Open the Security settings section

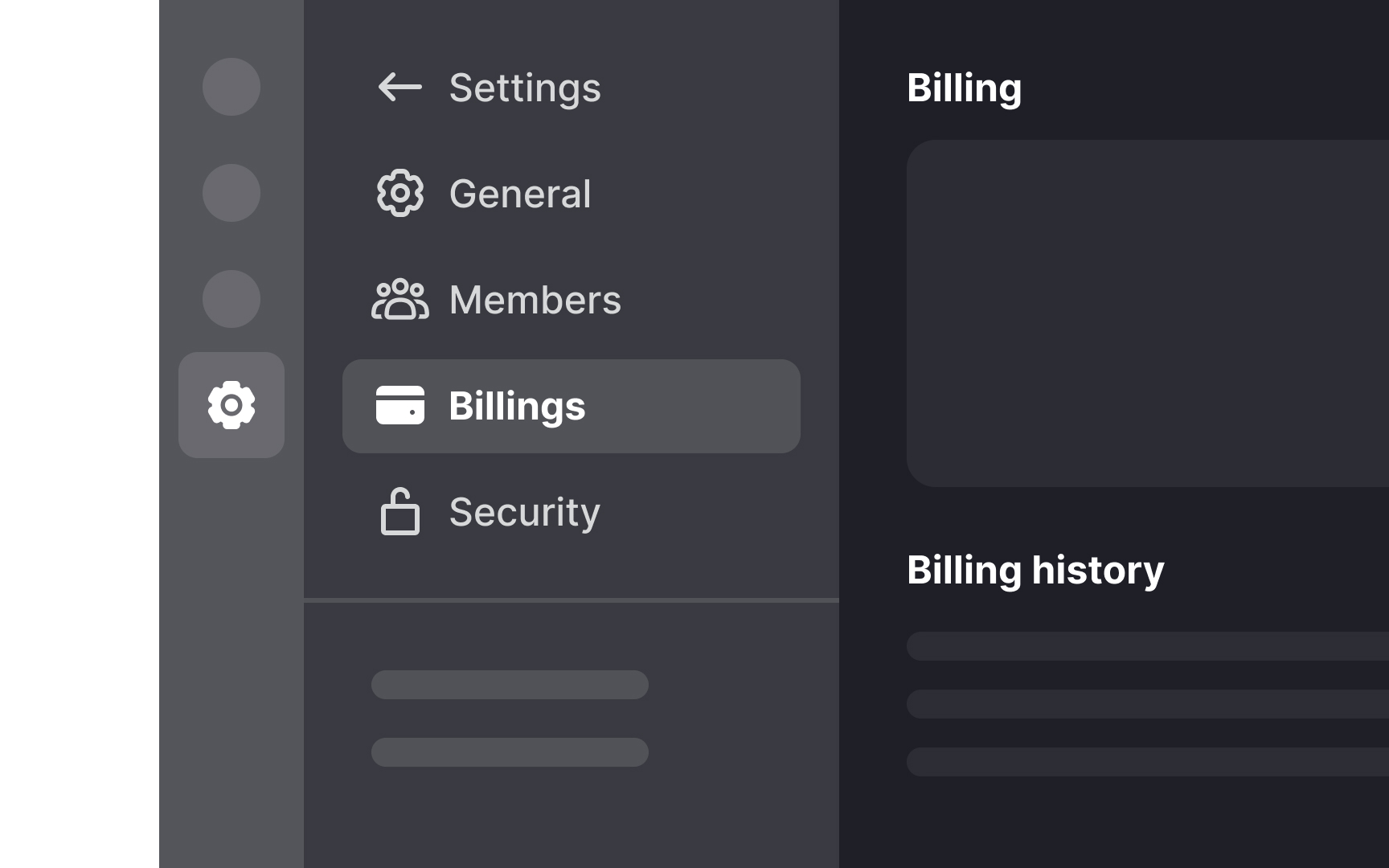pos(524,512)
